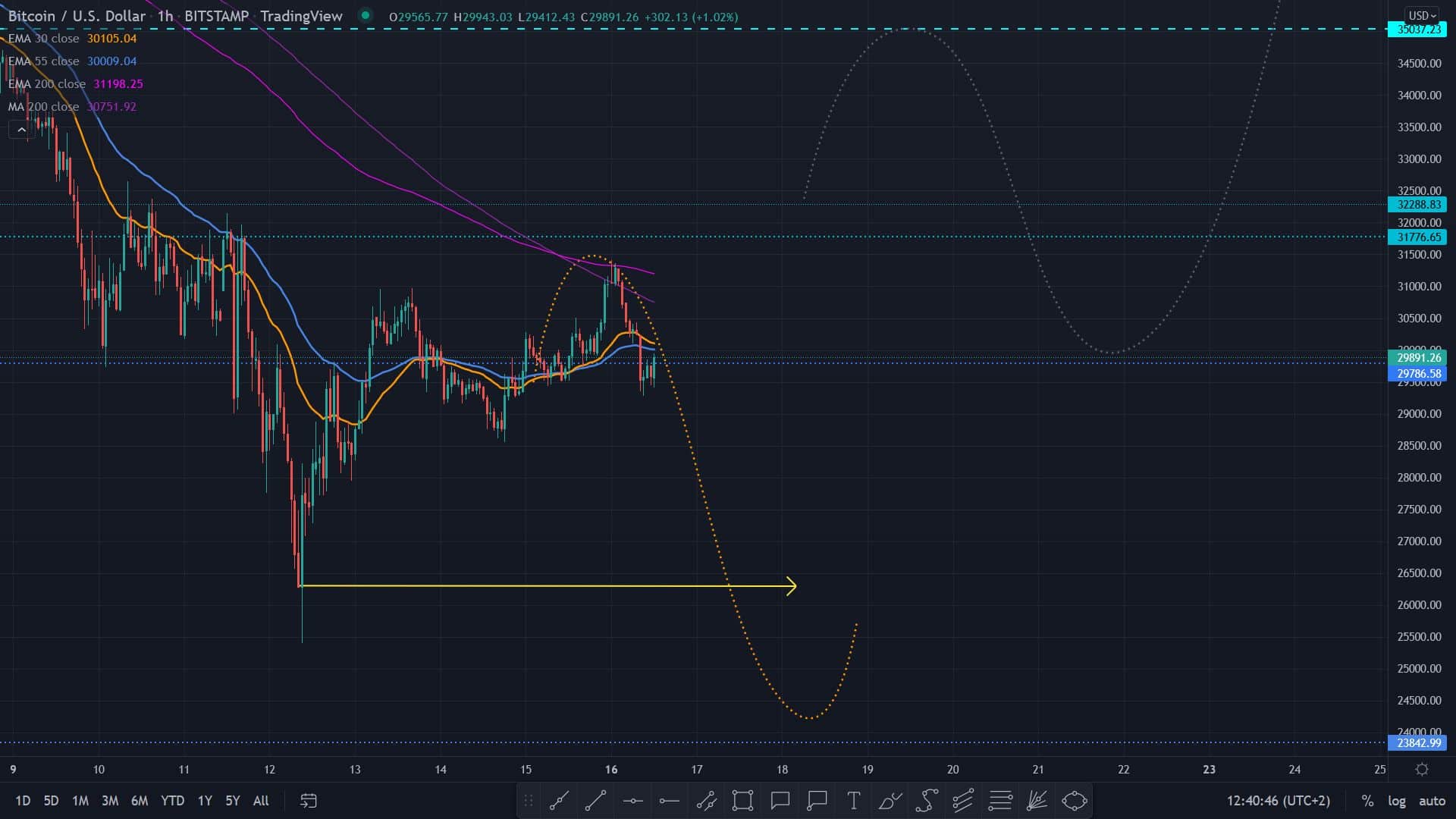Click the +302.13 (+1.02%) change value
This screenshot has height=819, width=1456.
click(x=691, y=17)
